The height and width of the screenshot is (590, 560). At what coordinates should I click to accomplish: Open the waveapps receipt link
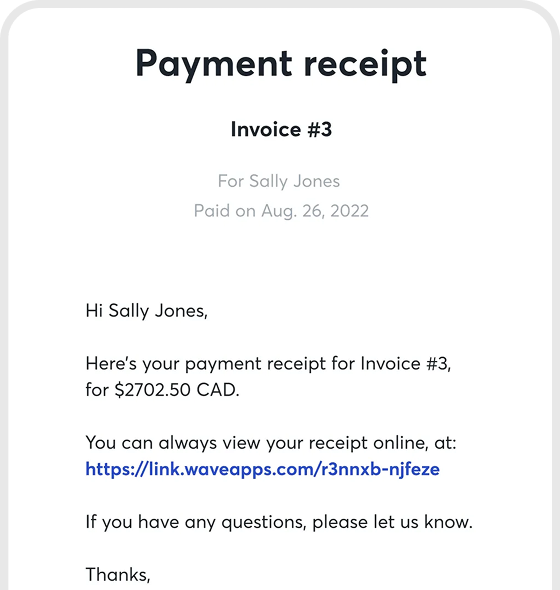click(262, 470)
